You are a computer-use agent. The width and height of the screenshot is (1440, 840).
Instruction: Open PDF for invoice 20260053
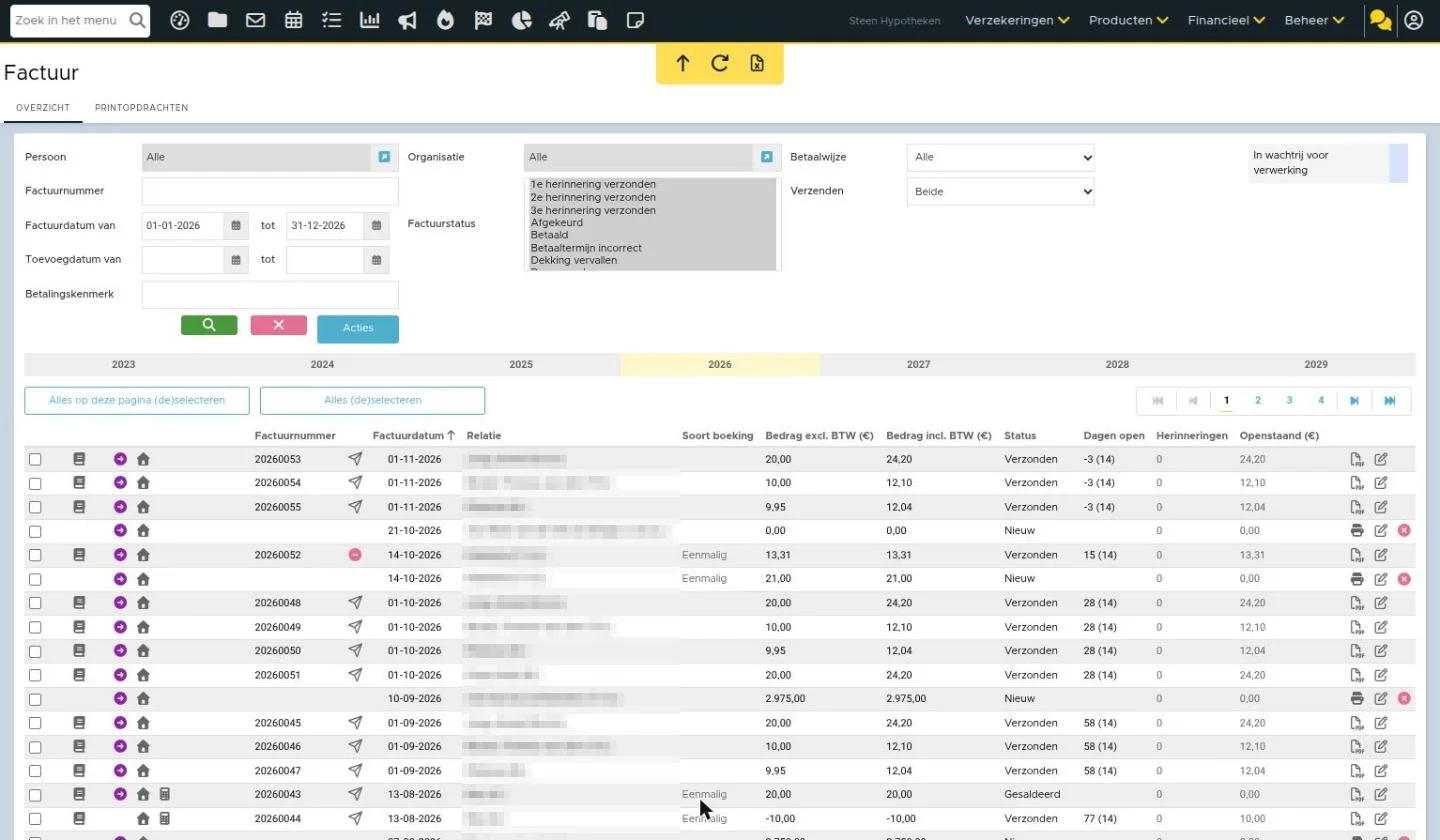tap(1357, 459)
